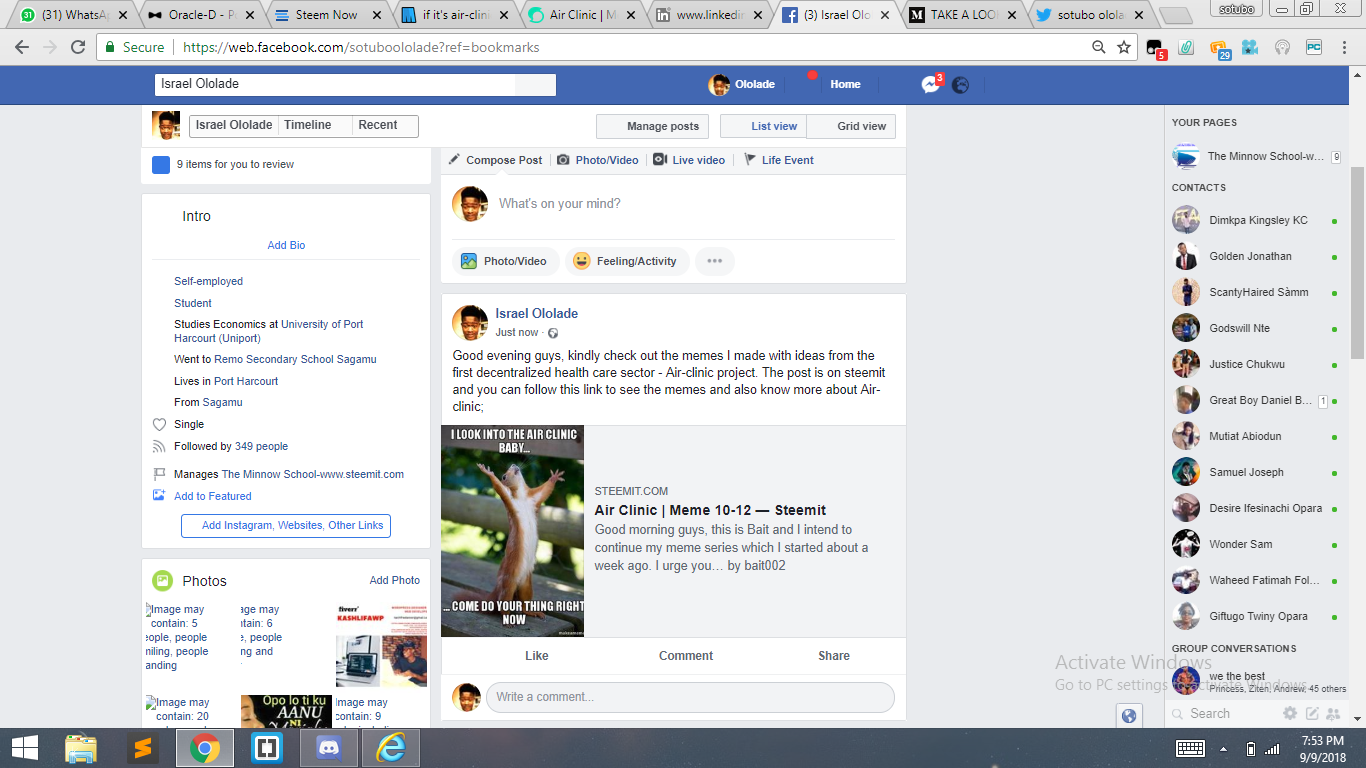Click Home in Facebook header

[x=845, y=85]
